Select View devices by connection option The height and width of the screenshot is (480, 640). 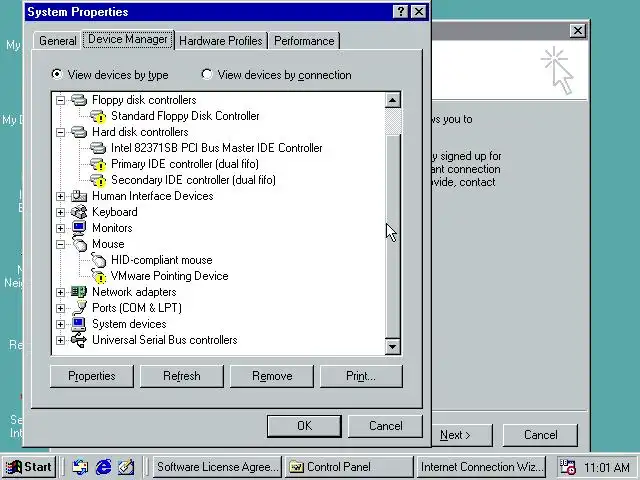point(276,75)
